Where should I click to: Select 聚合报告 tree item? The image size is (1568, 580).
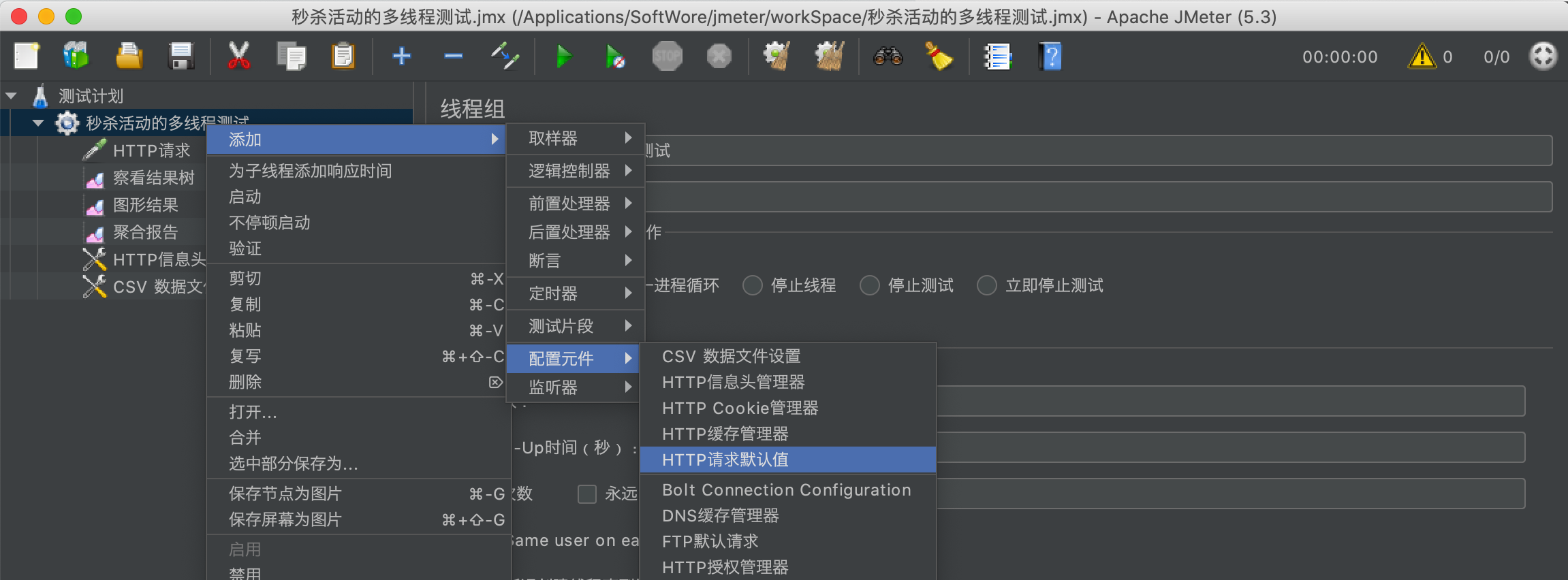145,232
